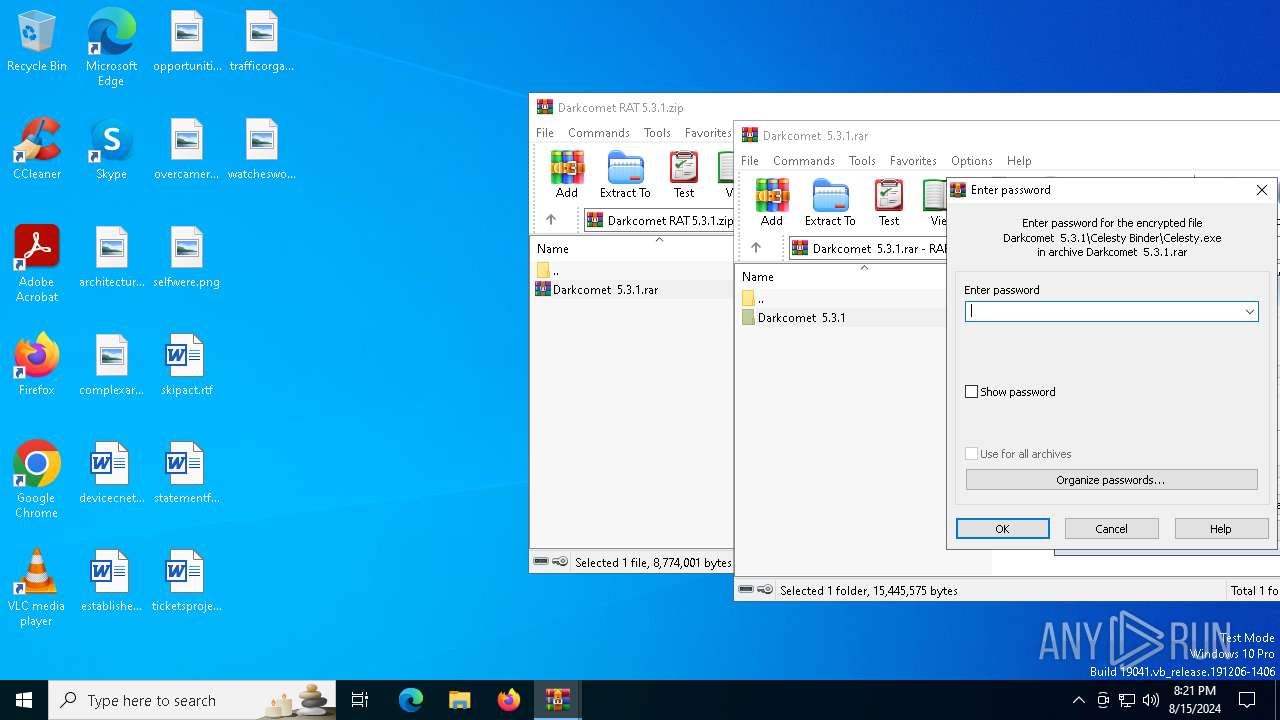1280x720 pixels.
Task: Open VLC media player desktop shortcut
Action: 37,588
